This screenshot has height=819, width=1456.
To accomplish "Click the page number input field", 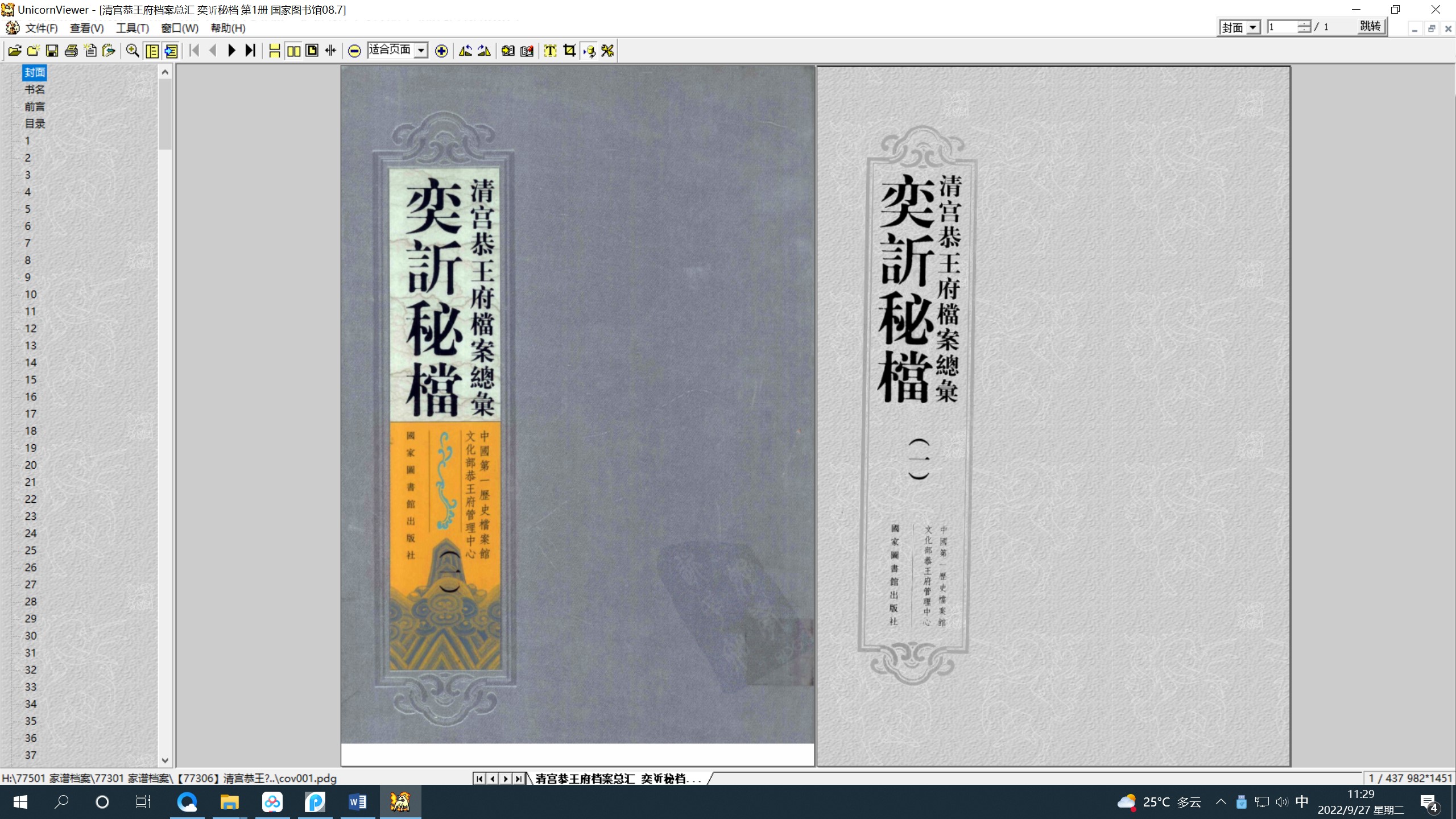I will click(1282, 27).
